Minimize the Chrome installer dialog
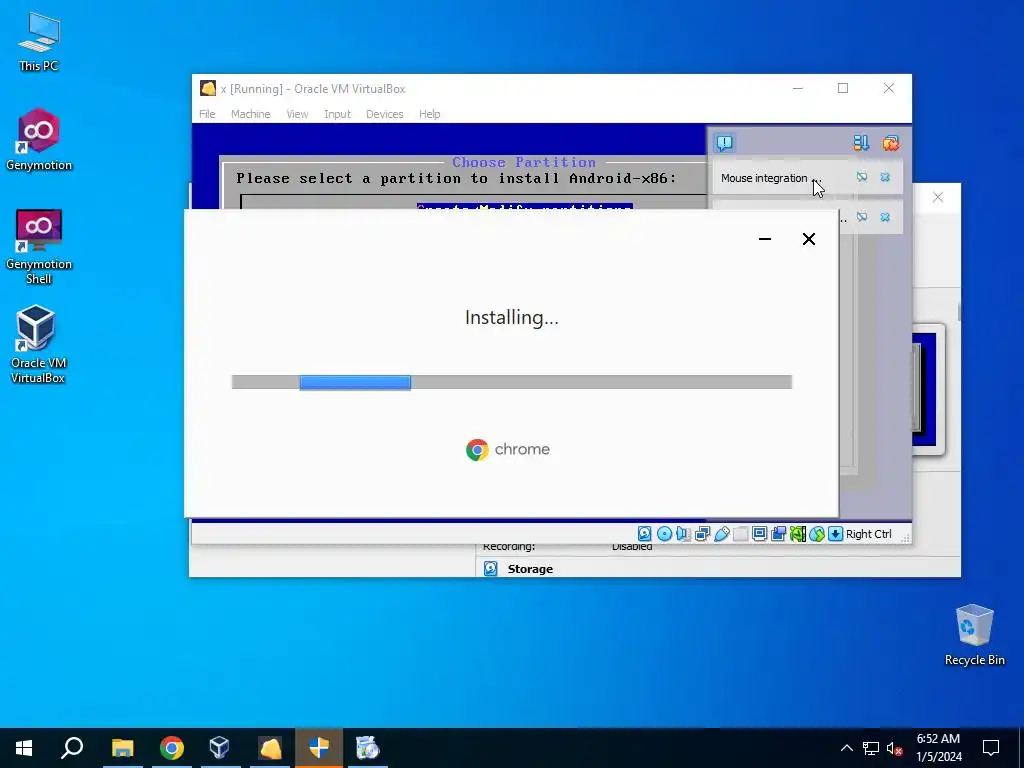Image resolution: width=1024 pixels, height=768 pixels. pos(765,239)
